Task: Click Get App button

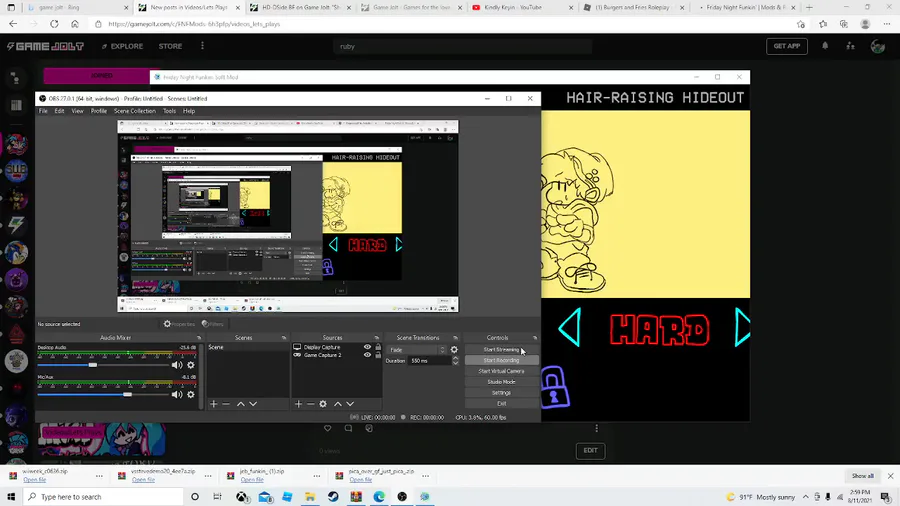Action: 786,46
